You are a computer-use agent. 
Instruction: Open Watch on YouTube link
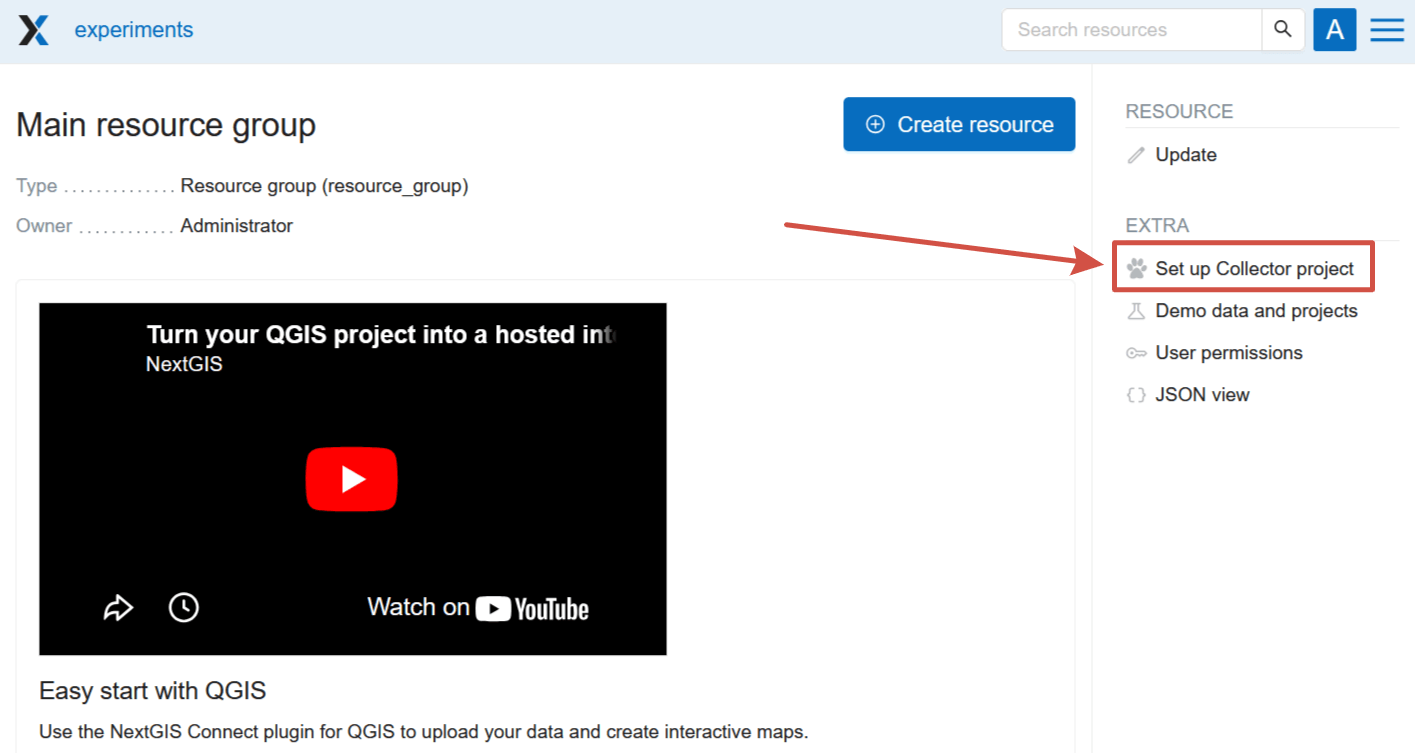[x=477, y=608]
